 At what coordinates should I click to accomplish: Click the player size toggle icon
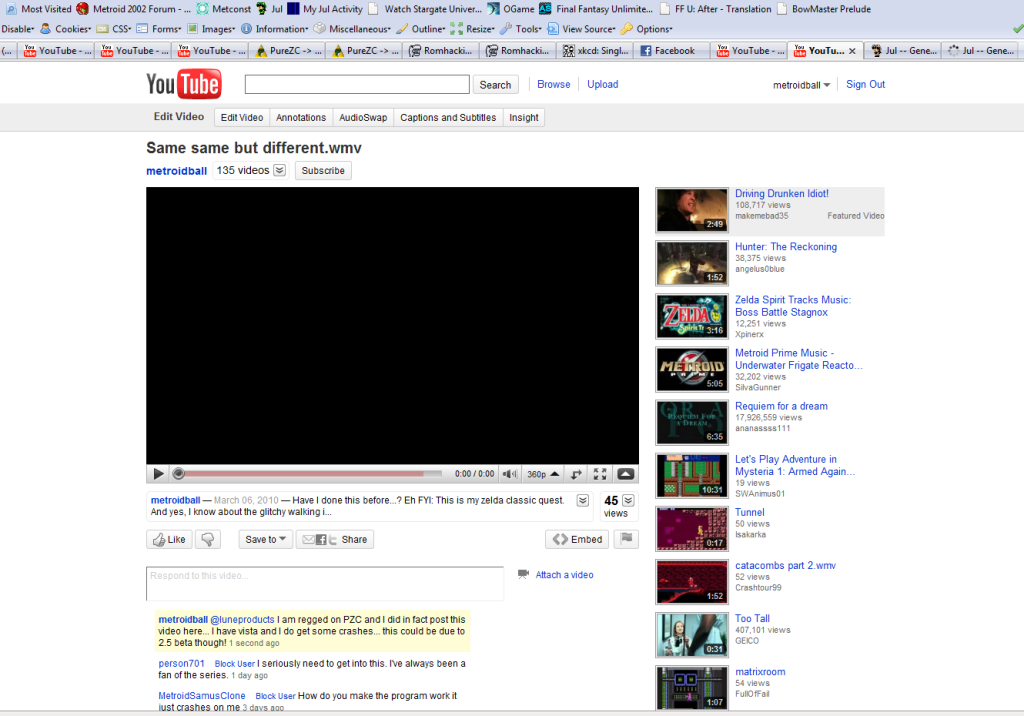(576, 474)
